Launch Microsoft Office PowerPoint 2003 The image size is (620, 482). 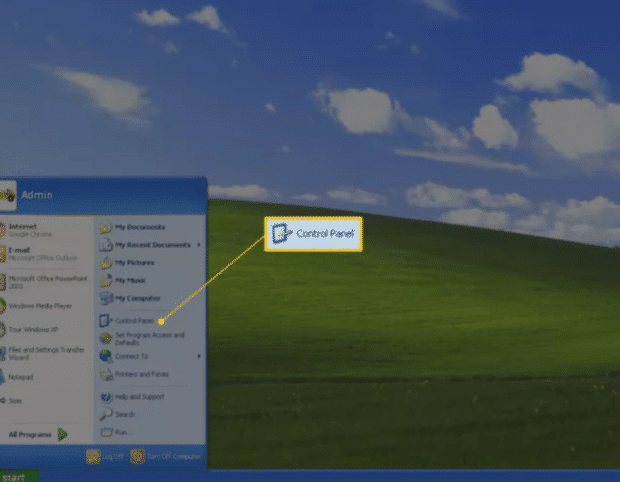pos(46,282)
